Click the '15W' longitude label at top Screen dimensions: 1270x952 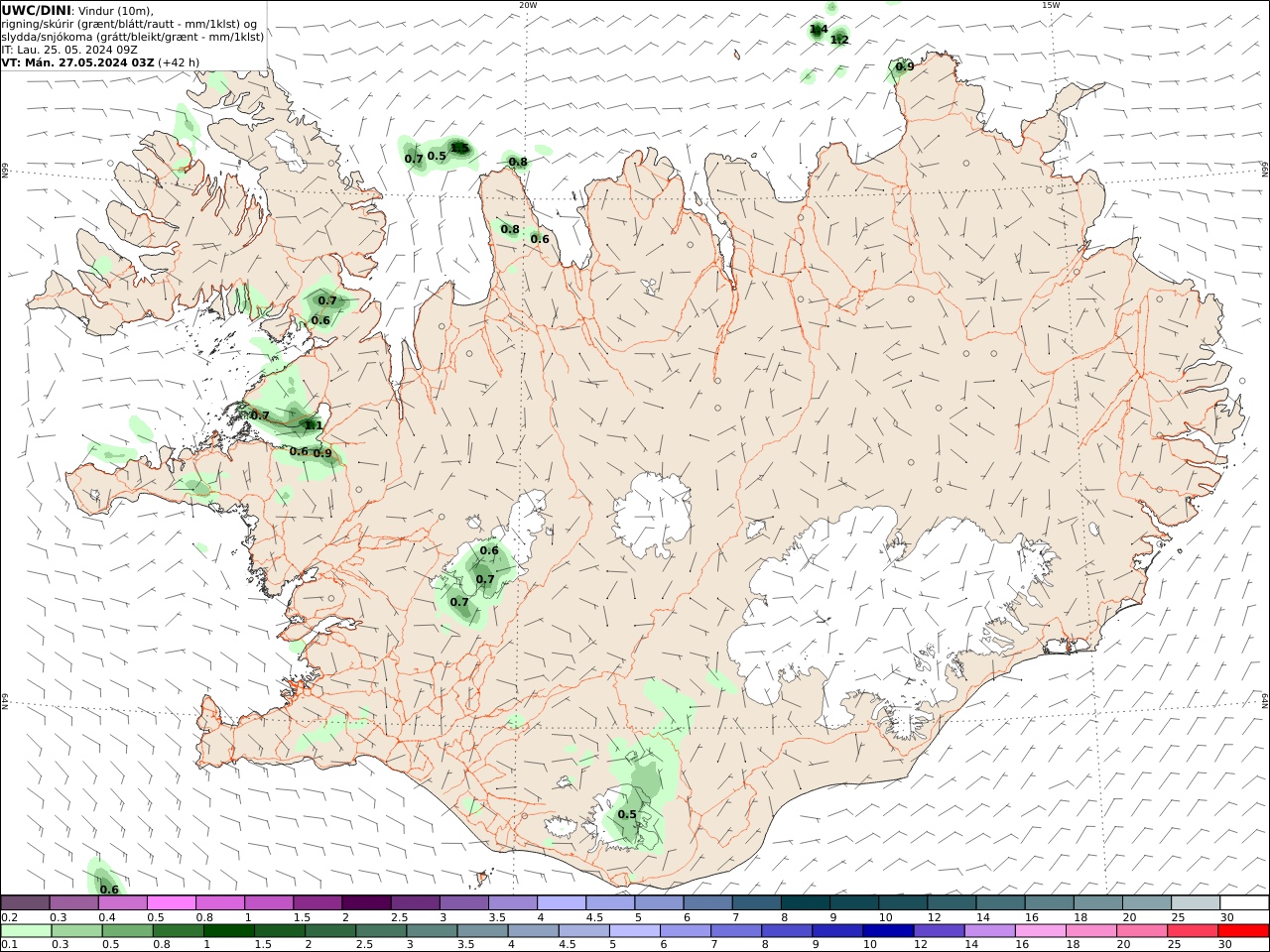[1051, 5]
